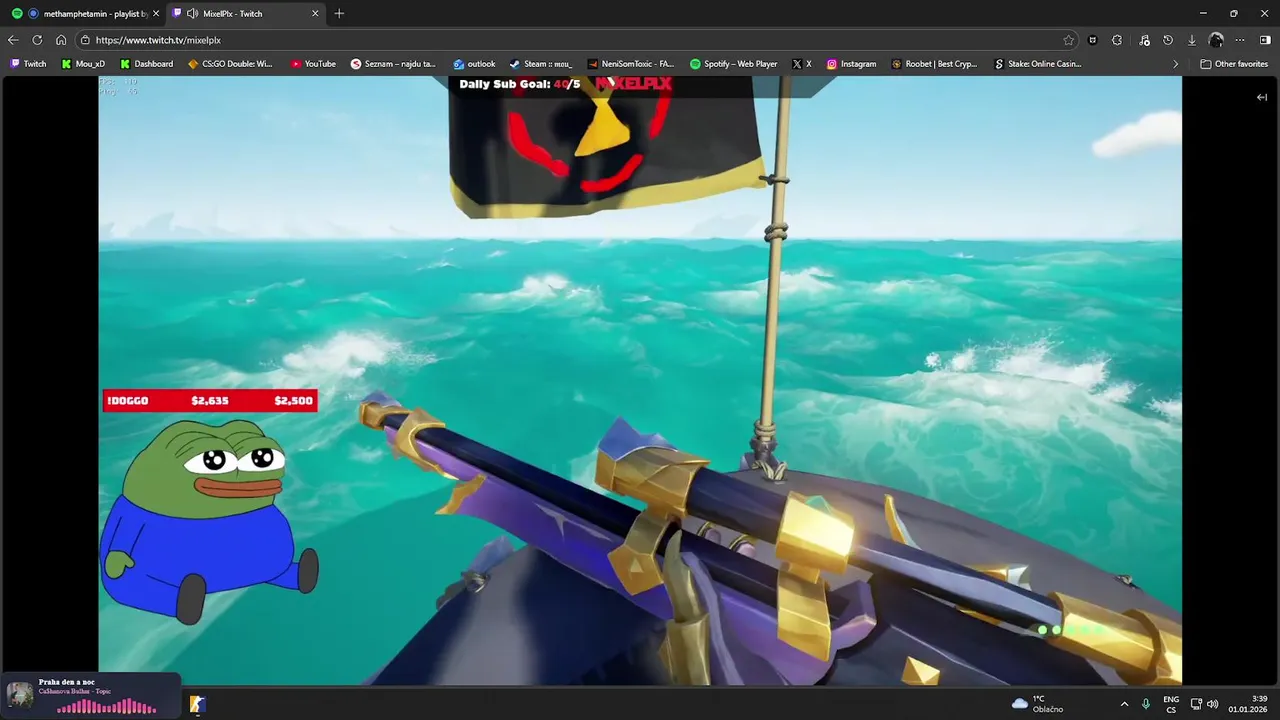Image resolution: width=1280 pixels, height=720 pixels.
Task: Add this page to favorites with star
Action: point(1068,40)
